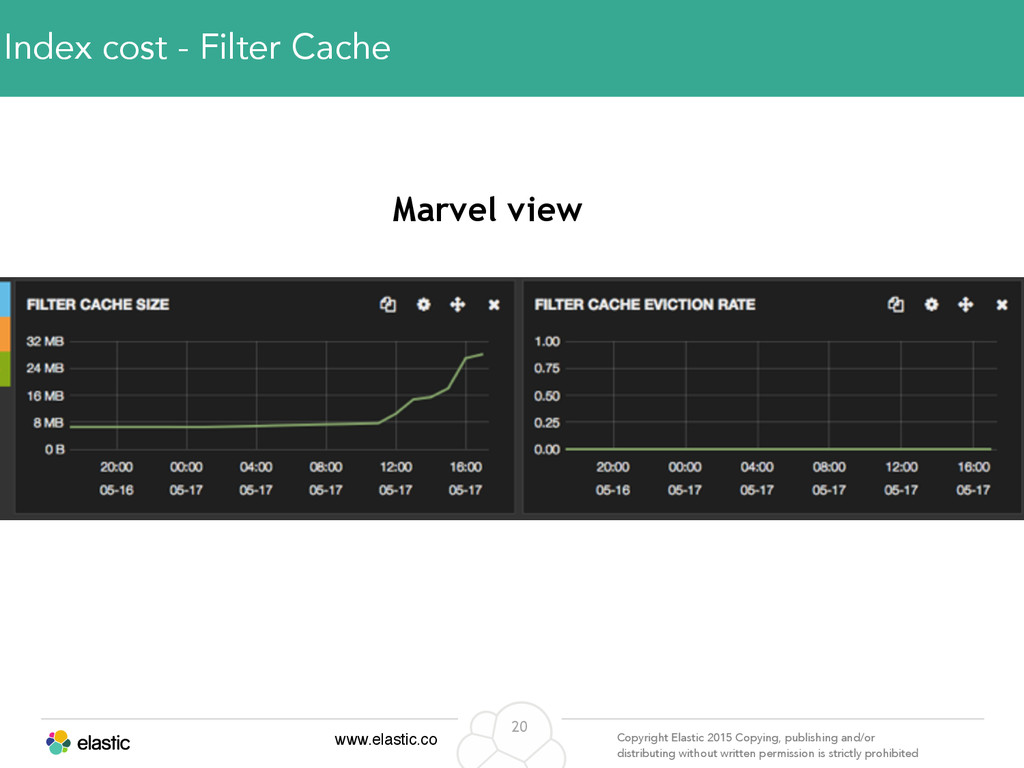Click the Elastic logo in the footer
This screenshot has height=768, width=1024.
[x=88, y=743]
